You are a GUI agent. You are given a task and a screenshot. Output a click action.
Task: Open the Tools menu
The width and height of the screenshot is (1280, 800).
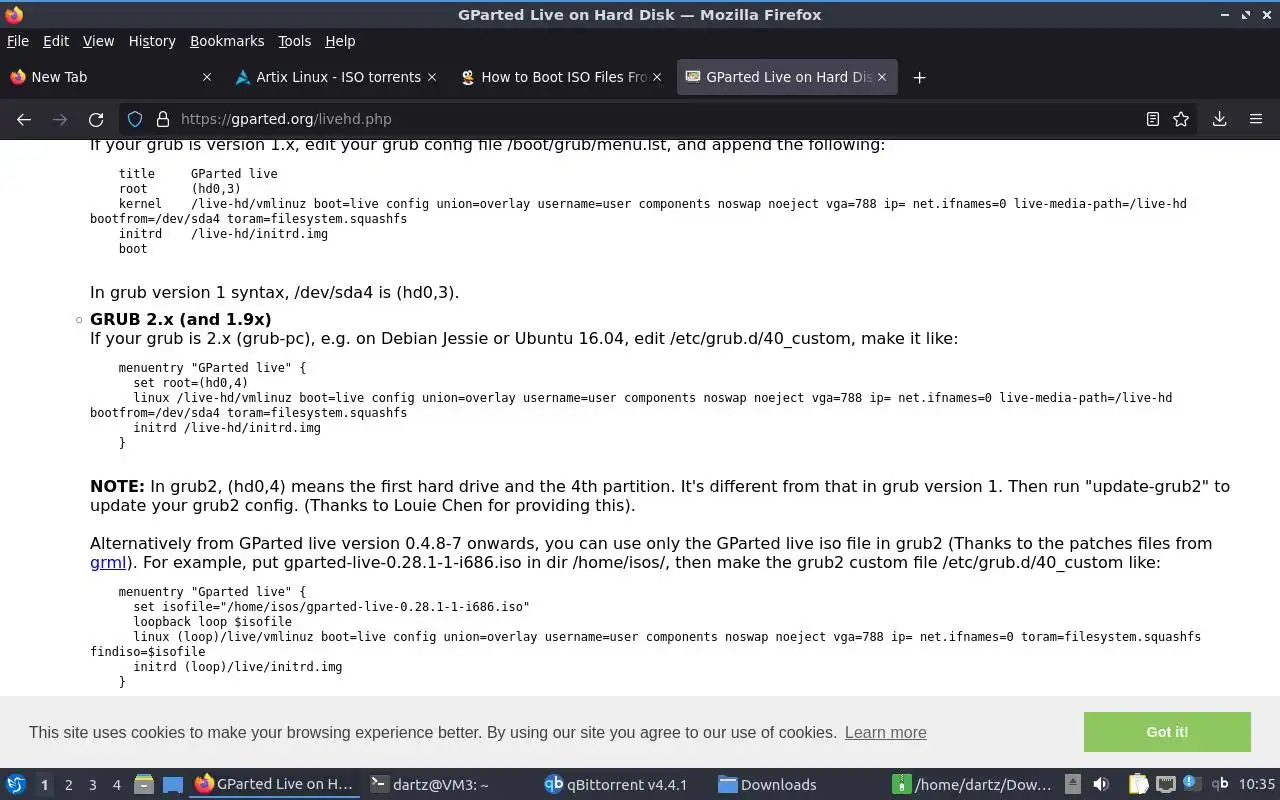(295, 41)
